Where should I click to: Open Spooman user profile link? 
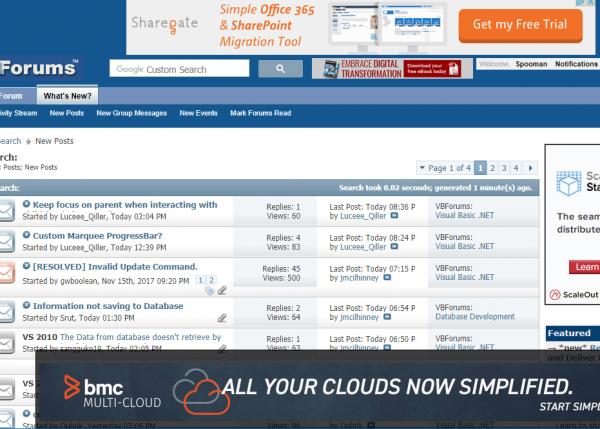[x=531, y=64]
